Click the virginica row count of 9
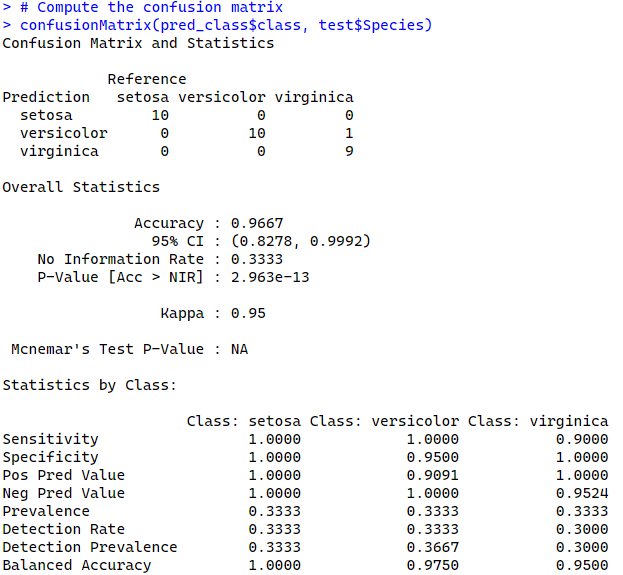Image resolution: width=623 pixels, height=575 pixels. (349, 151)
